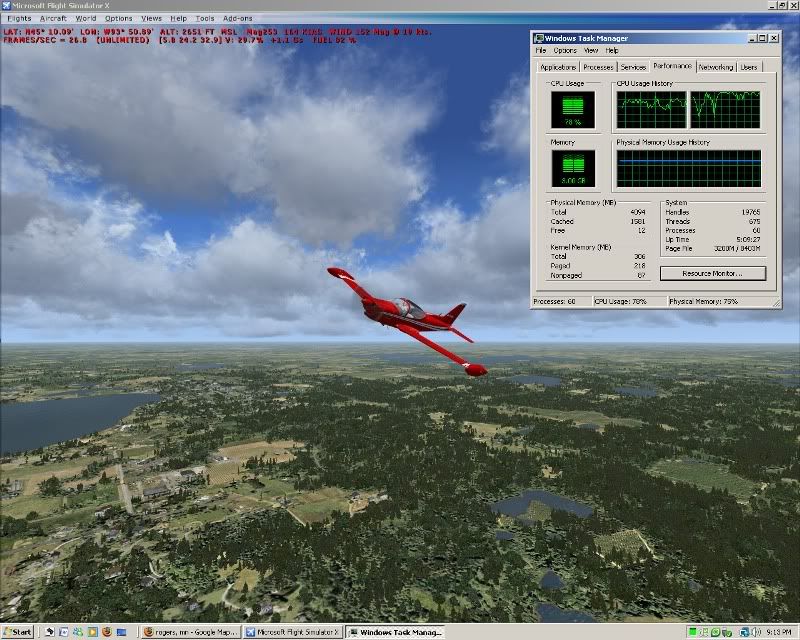Click the Handles value 19765
800x640 pixels.
[x=751, y=212]
